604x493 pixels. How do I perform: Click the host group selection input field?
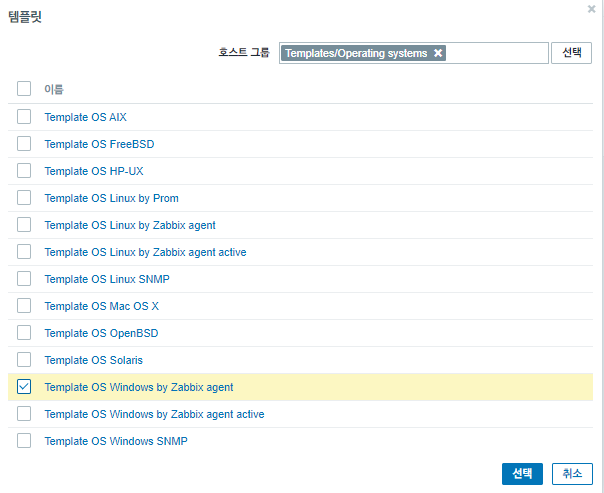[414, 53]
